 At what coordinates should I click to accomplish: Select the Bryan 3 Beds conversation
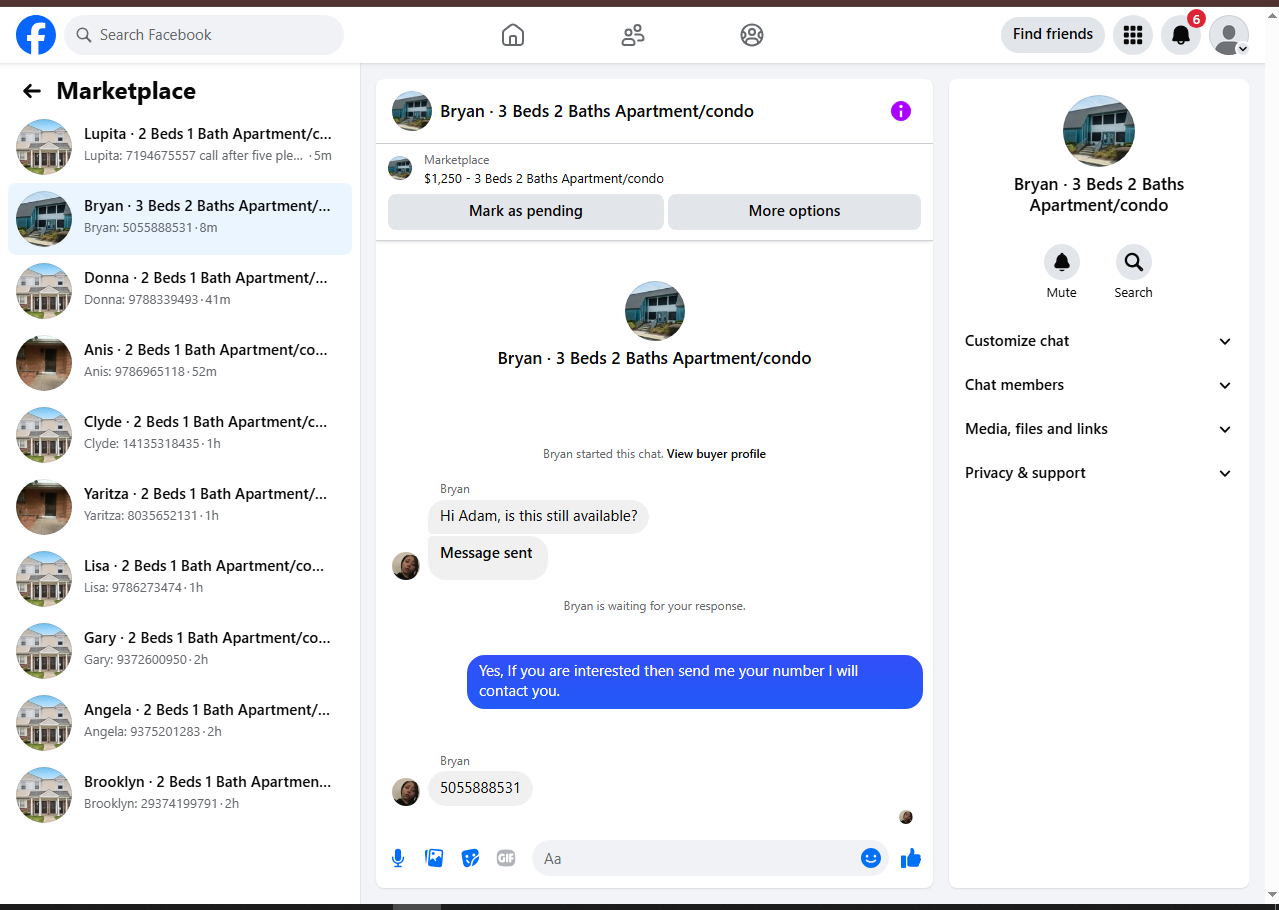coord(180,219)
